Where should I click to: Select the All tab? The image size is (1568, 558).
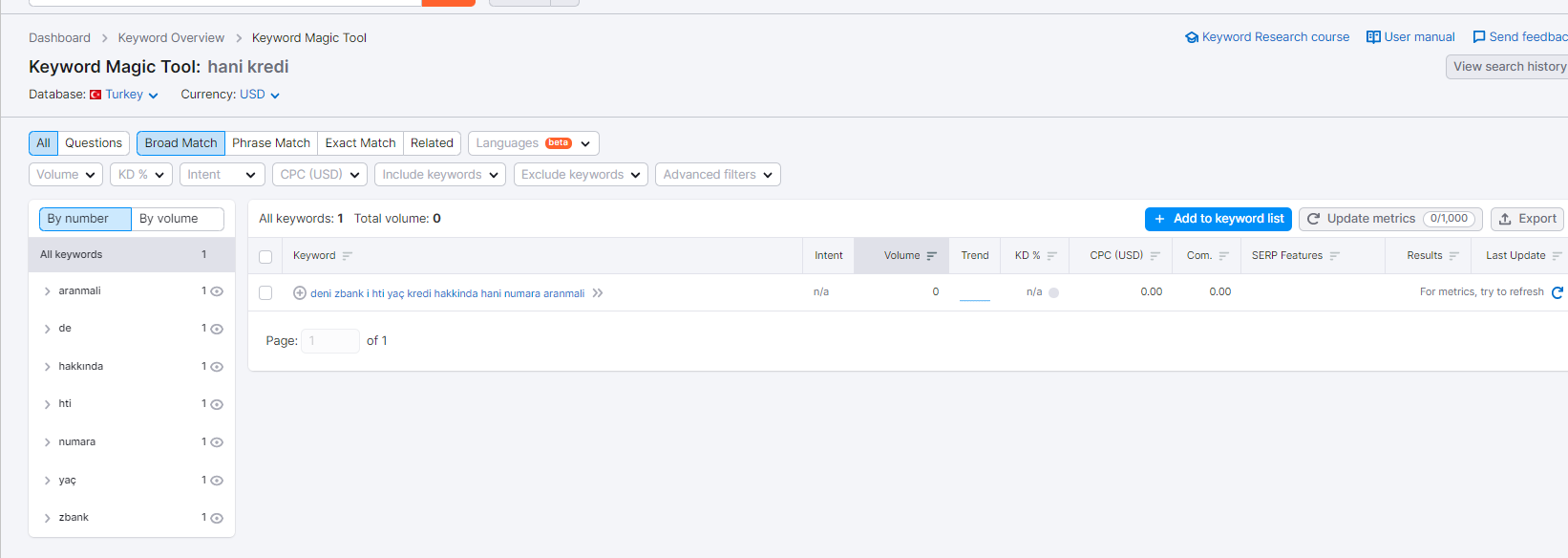point(44,143)
